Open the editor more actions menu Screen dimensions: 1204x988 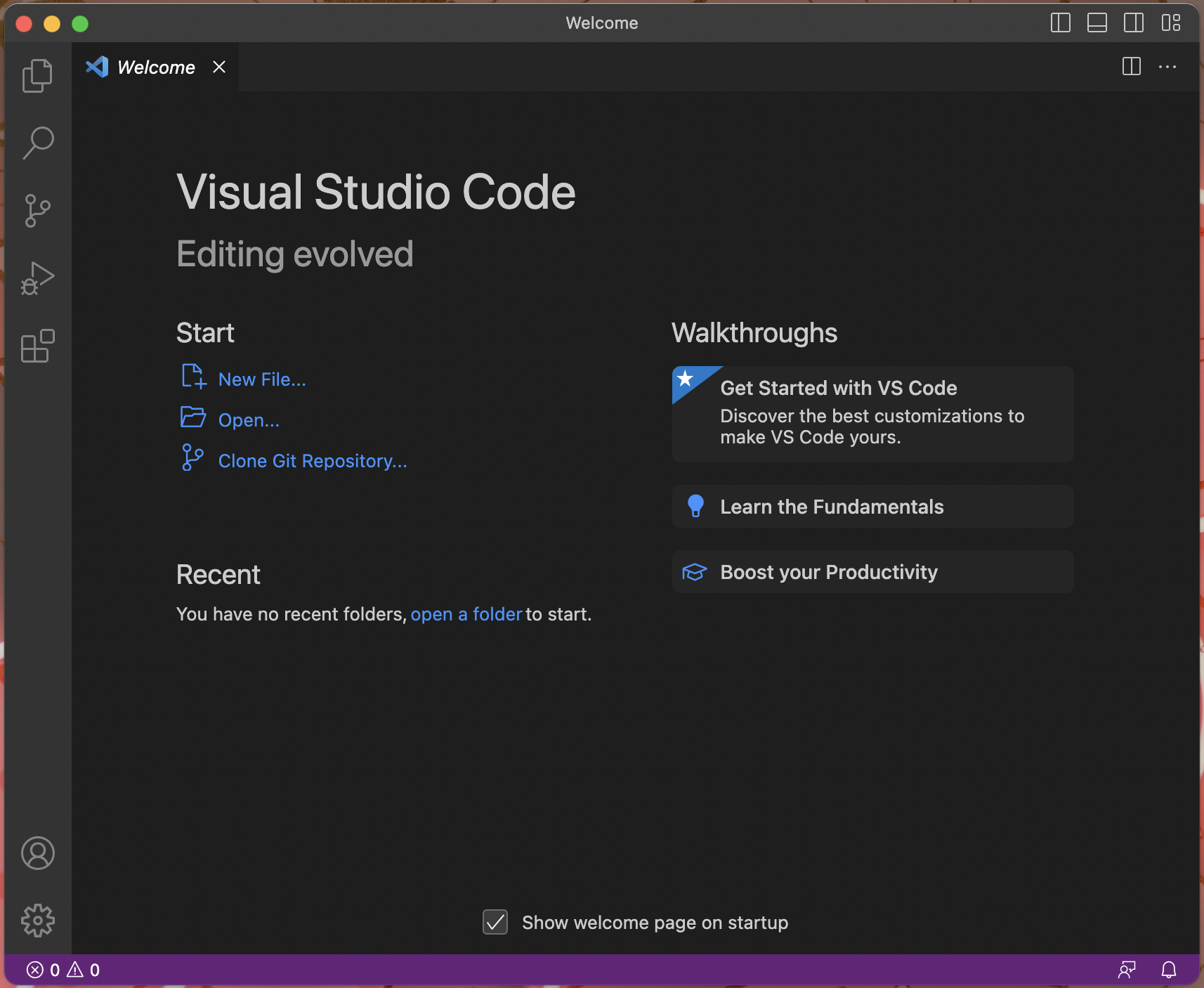coord(1168,67)
